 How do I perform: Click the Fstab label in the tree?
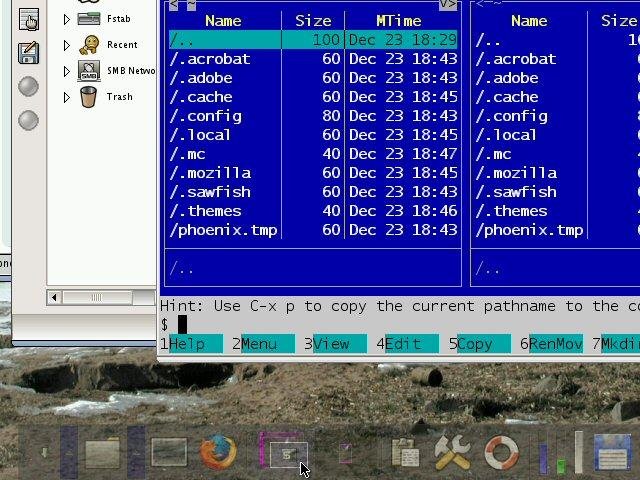[x=119, y=18]
